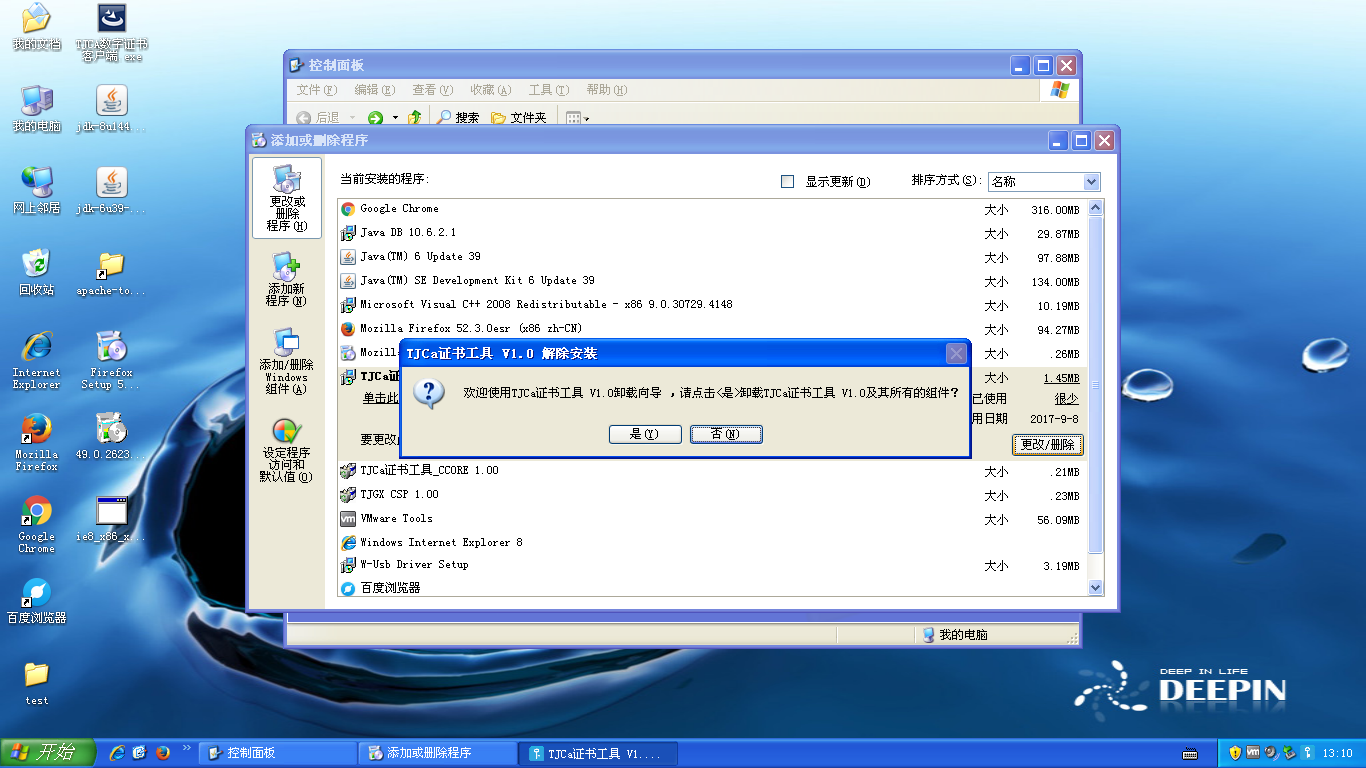Viewport: 1366px width, 768px height.
Task: Open ie8_x86_x... desktop icon
Action: point(111,519)
